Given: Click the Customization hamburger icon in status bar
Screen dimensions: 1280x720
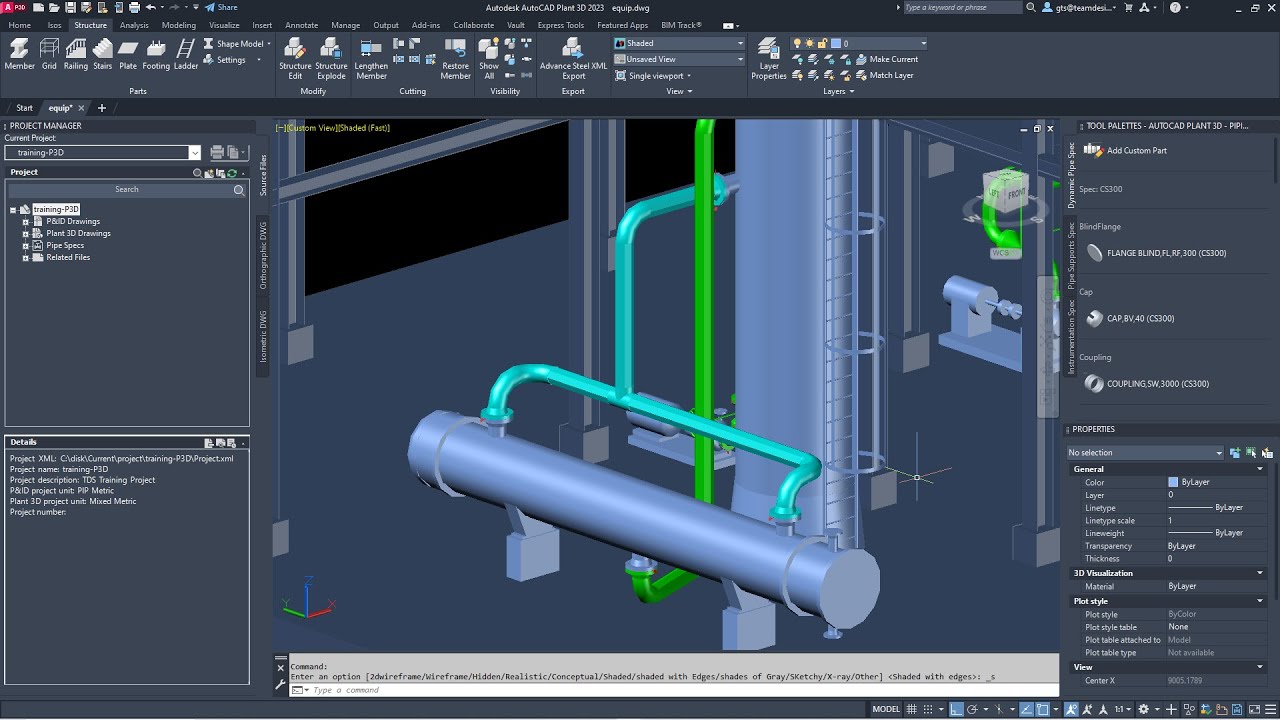Looking at the screenshot, I should click(x=1270, y=709).
